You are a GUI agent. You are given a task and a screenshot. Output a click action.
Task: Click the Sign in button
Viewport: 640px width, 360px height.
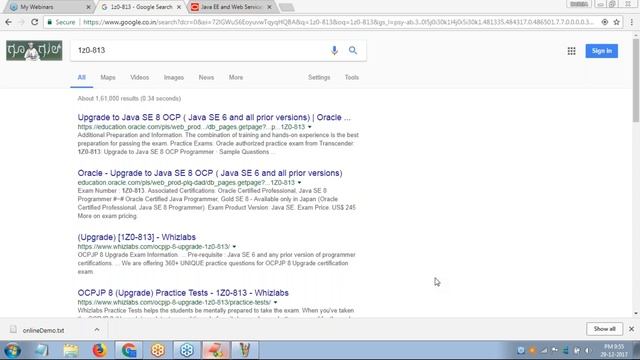[602, 51]
